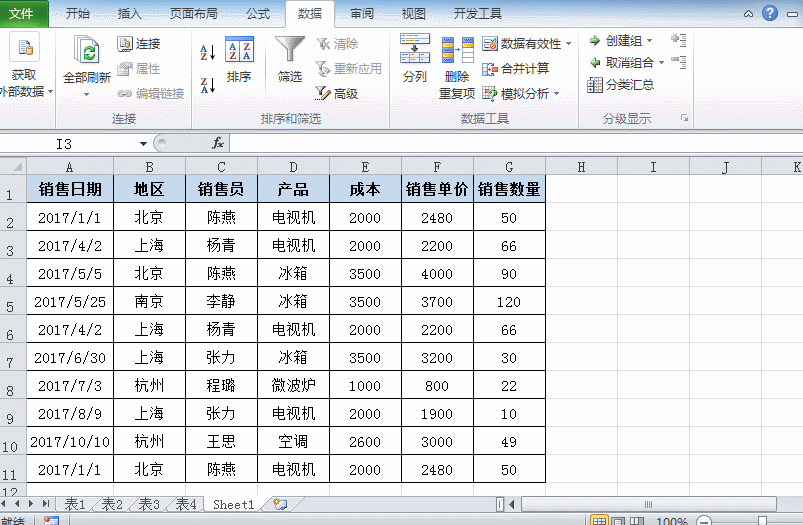803x525 pixels.
Task: Open the 连接 connections button
Action: pos(139,44)
